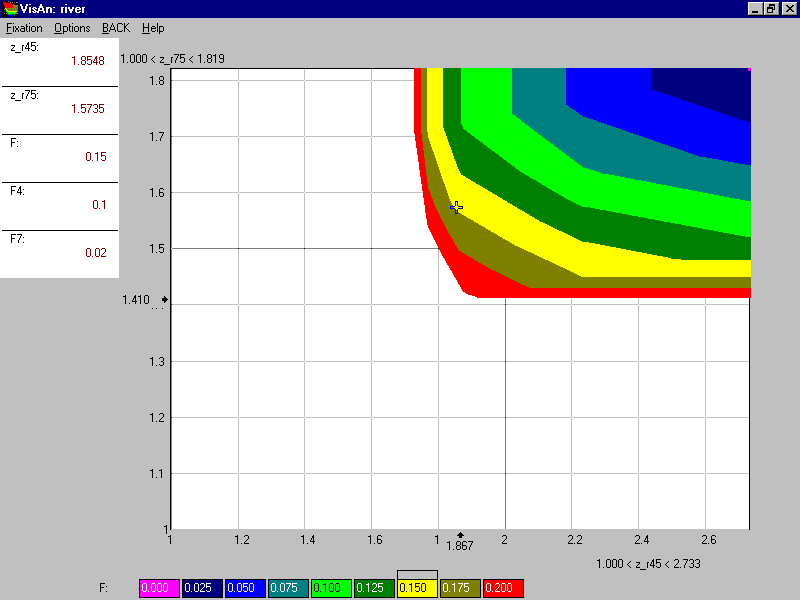Select the bright green 0.100 swatch
The width and height of the screenshot is (800, 600).
(x=331, y=588)
